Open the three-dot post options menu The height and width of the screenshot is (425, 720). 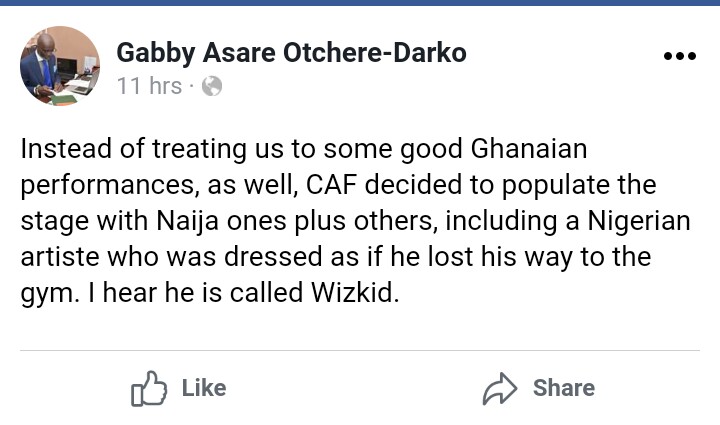coord(680,56)
